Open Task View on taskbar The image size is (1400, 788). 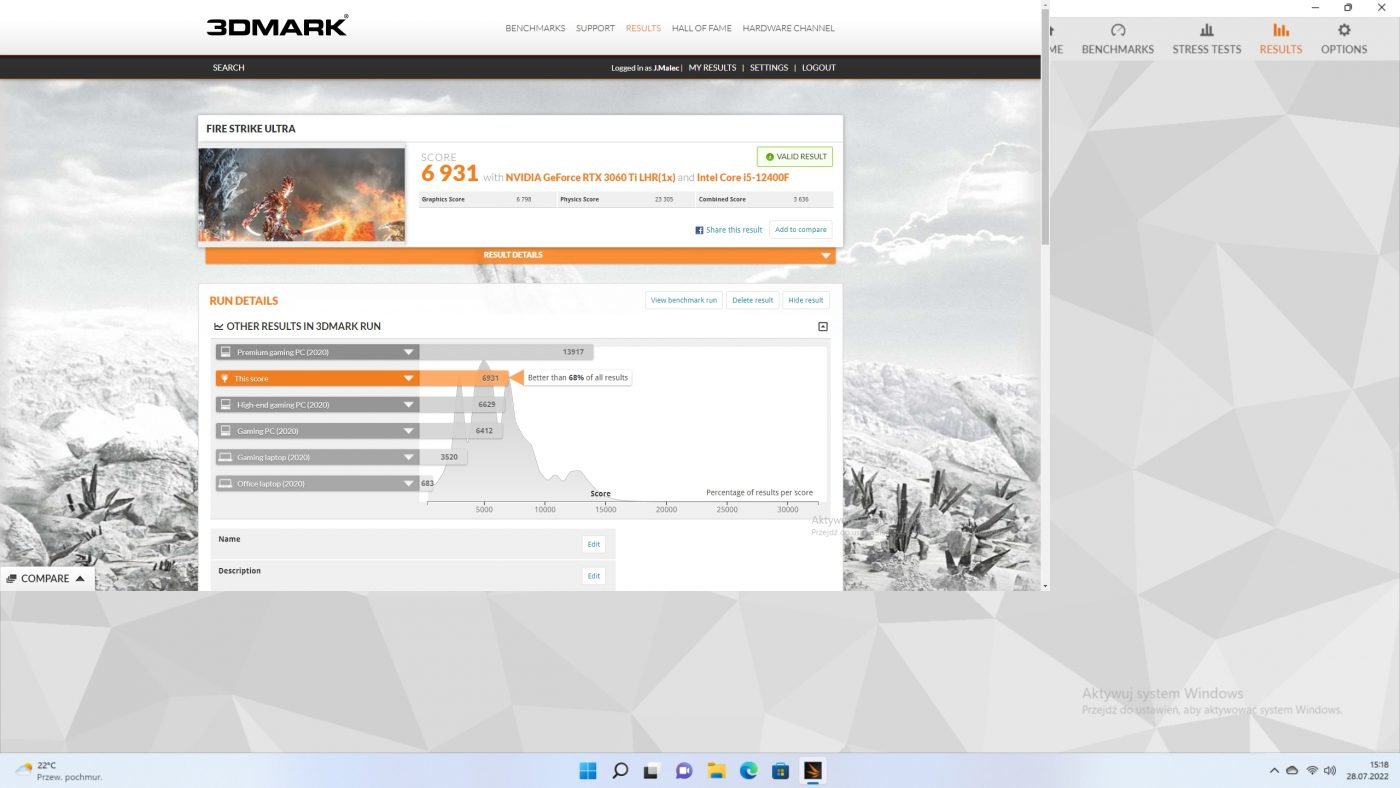[652, 771]
